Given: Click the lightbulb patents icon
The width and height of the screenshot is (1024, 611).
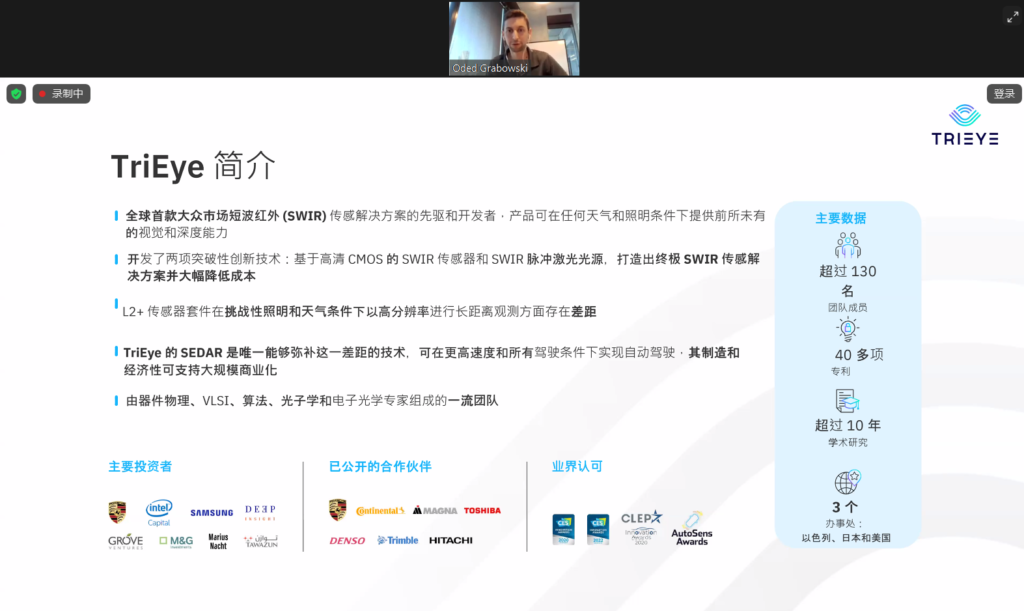Looking at the screenshot, I should point(847,329).
